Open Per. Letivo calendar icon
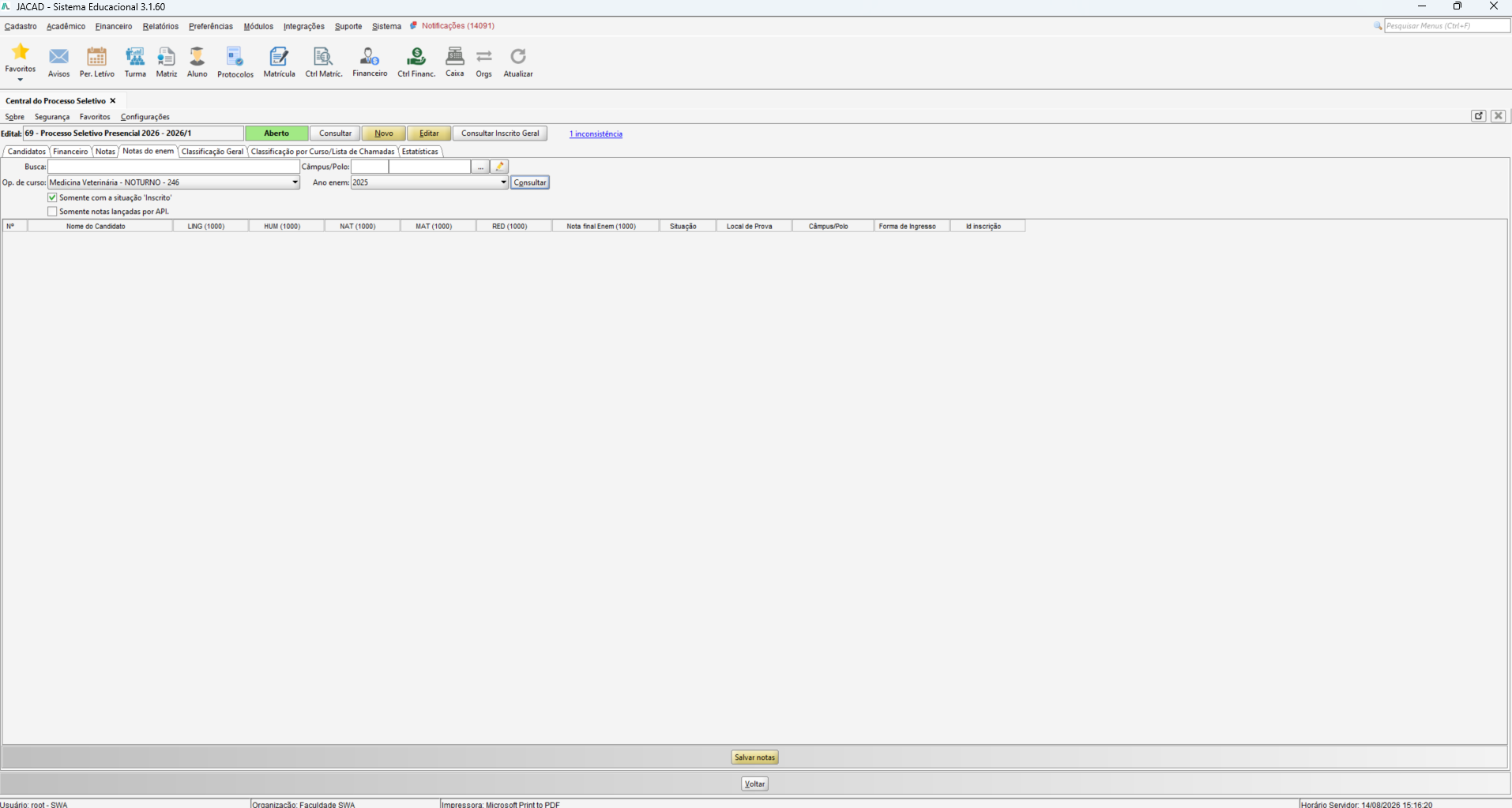This screenshot has height=808, width=1512. [x=96, y=57]
